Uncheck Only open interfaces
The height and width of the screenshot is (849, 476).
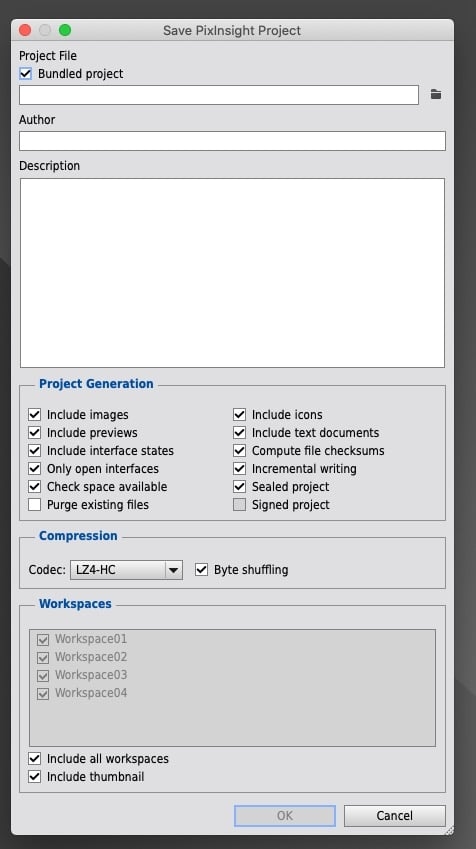coord(35,468)
